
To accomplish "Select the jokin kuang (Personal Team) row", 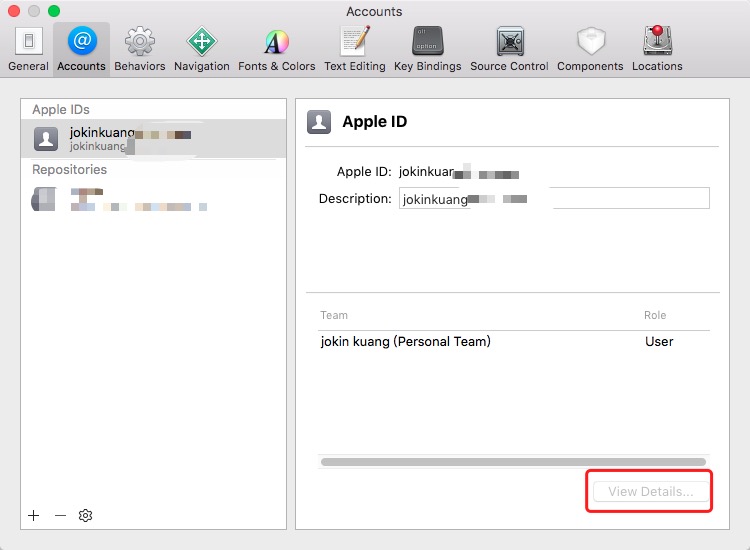I will (514, 341).
